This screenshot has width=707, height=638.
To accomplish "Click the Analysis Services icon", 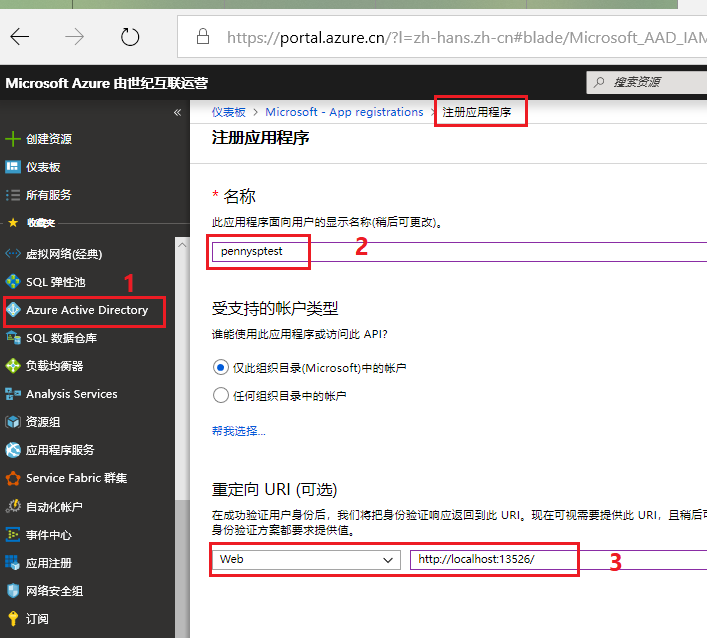I will pos(13,394).
